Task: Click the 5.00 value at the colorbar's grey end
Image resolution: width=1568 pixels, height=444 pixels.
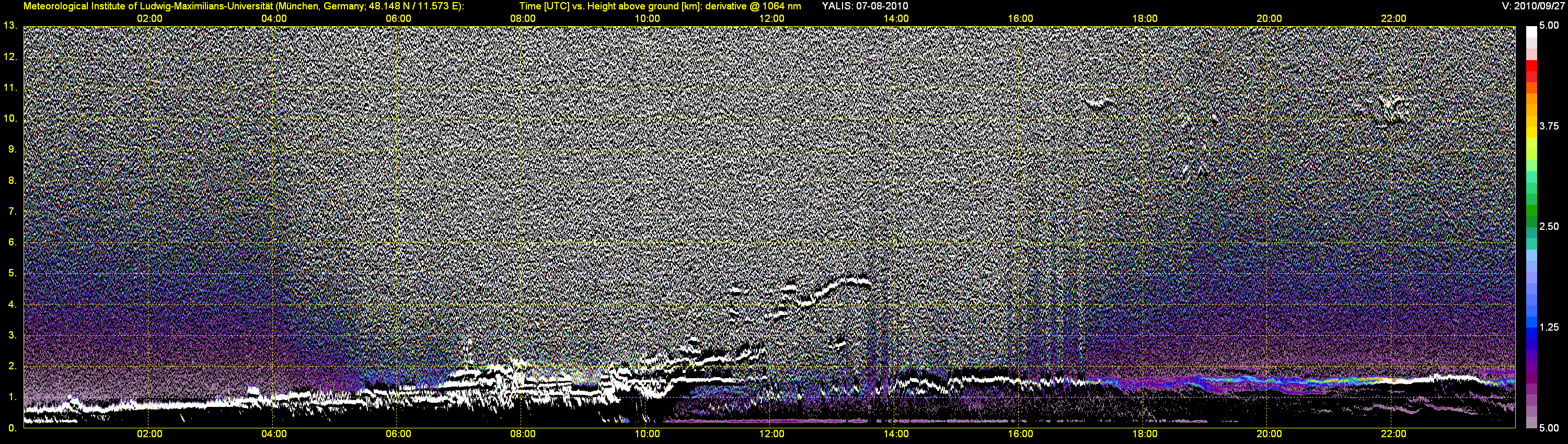Action: (x=1549, y=428)
